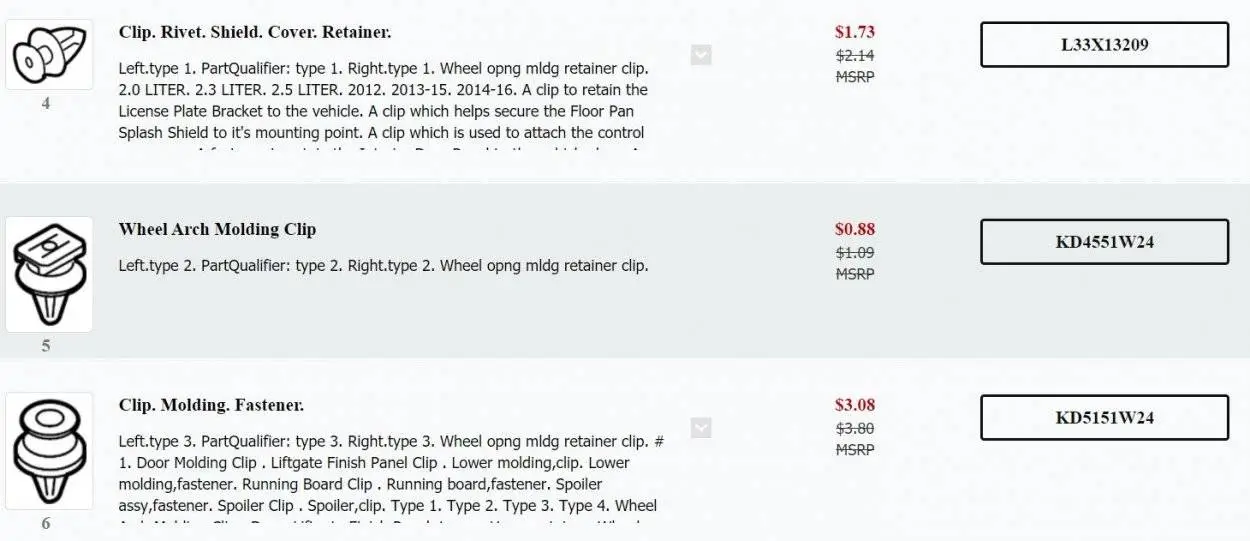Select part number KD4551W24 button
Screen dimensions: 1250x541
click(x=1104, y=242)
